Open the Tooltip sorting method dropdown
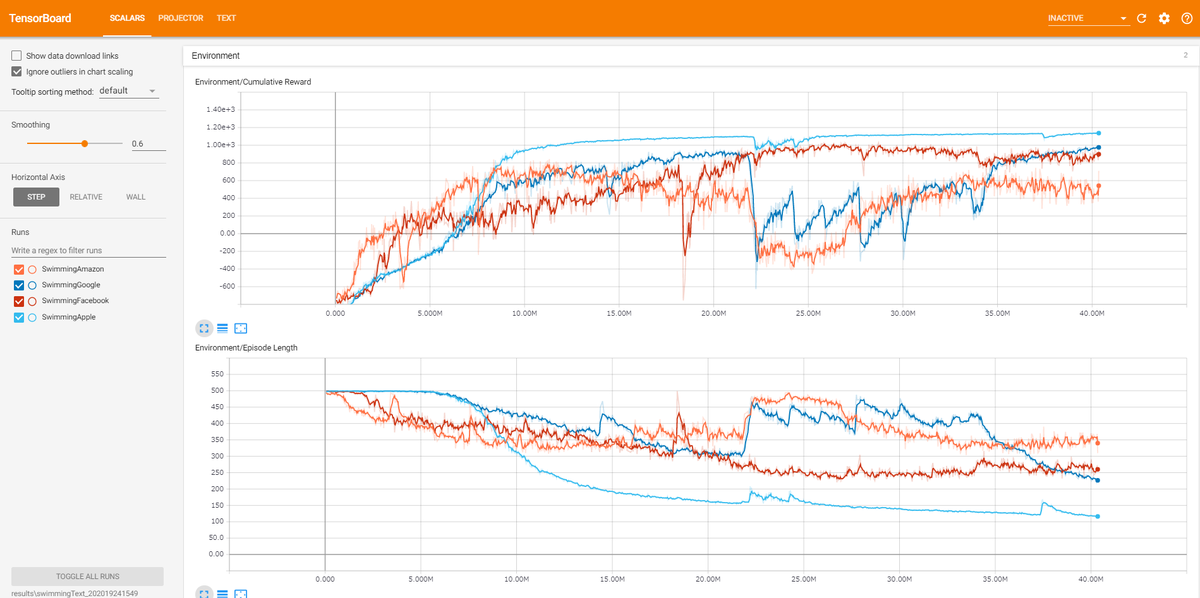Image resolution: width=1200 pixels, height=598 pixels. 128,91
